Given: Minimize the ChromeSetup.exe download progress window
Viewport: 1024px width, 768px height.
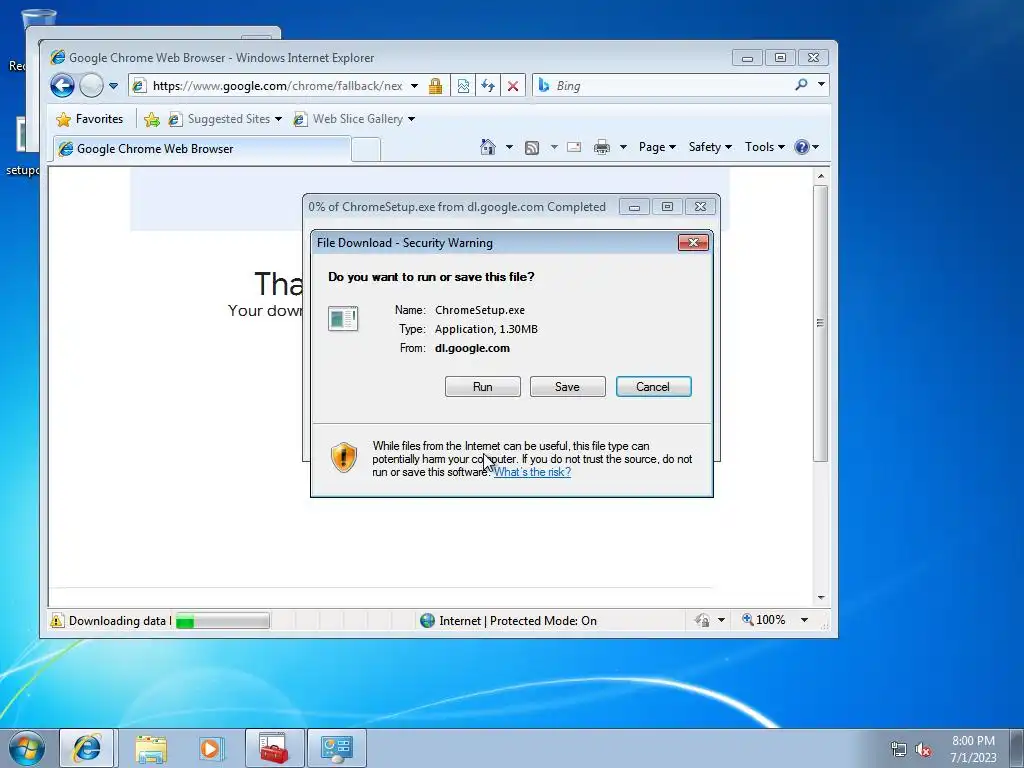Looking at the screenshot, I should [x=633, y=207].
